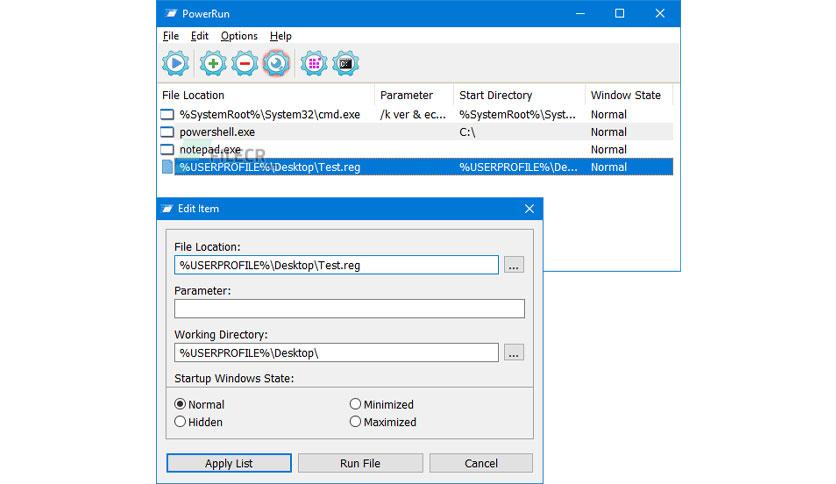The width and height of the screenshot is (836, 484).
Task: Click the cmd.exe row icon
Action: [167, 115]
